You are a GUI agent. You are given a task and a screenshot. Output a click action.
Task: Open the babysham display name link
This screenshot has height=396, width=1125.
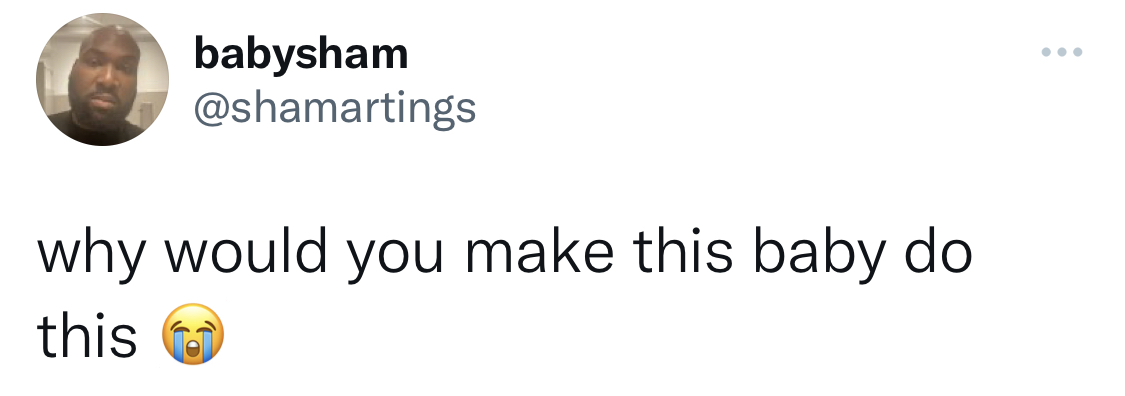[301, 55]
